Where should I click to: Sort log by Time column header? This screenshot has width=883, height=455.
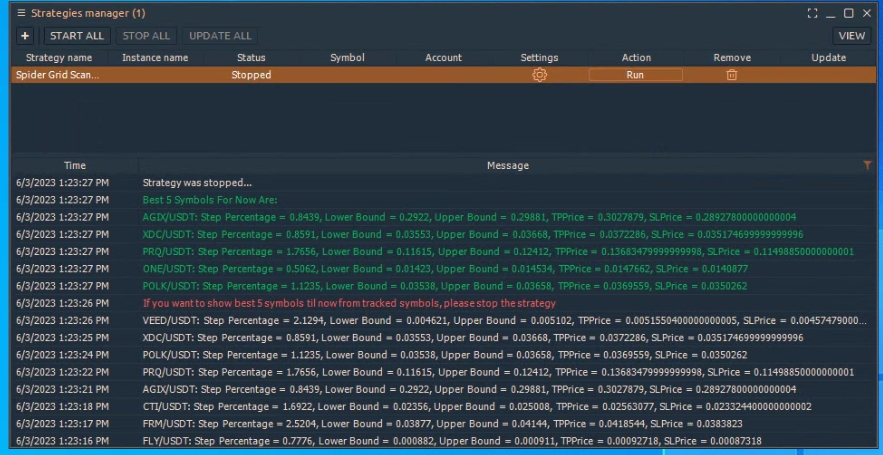click(75, 165)
